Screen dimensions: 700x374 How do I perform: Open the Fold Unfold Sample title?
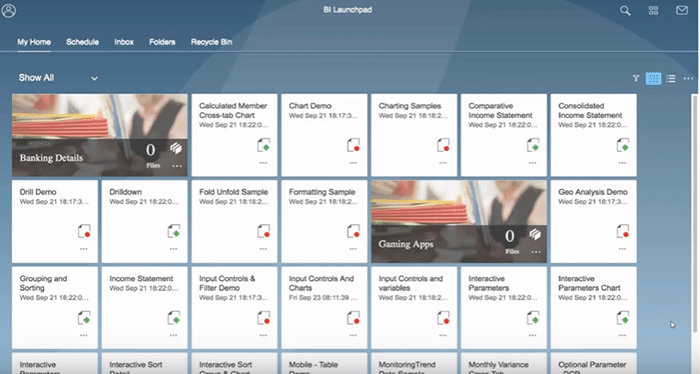233,192
